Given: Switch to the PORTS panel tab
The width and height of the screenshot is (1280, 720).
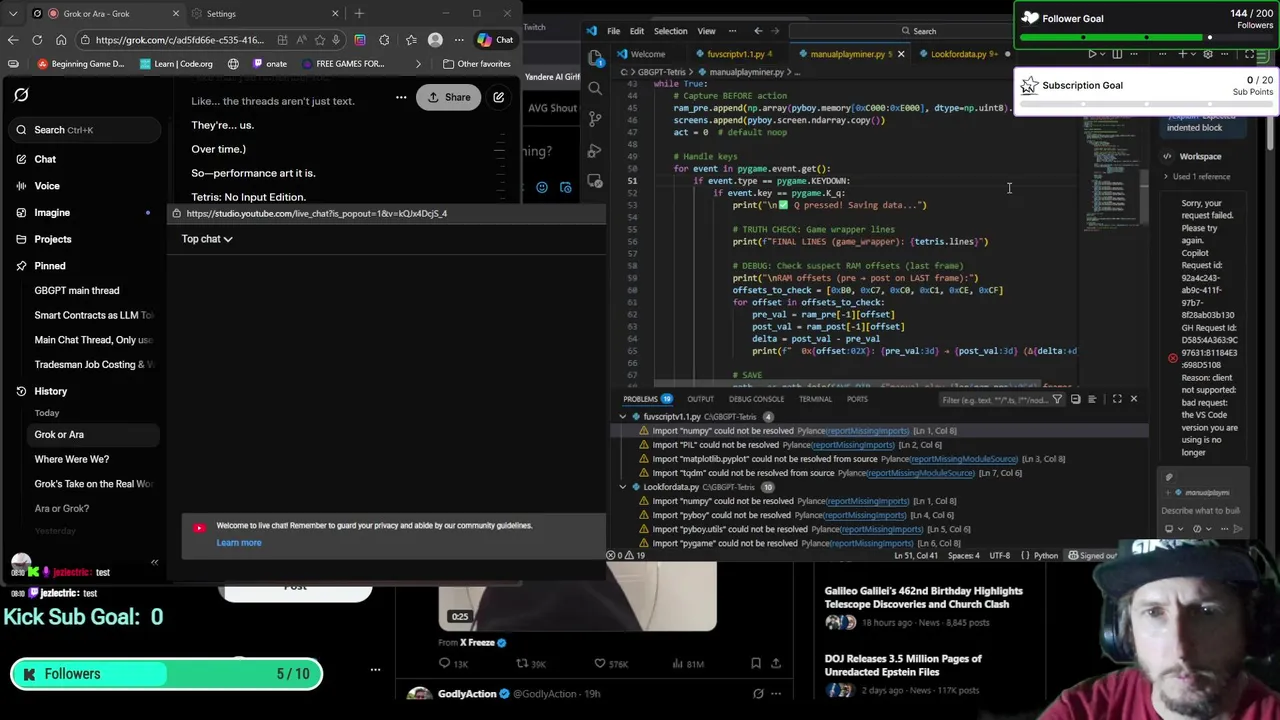Looking at the screenshot, I should (857, 399).
